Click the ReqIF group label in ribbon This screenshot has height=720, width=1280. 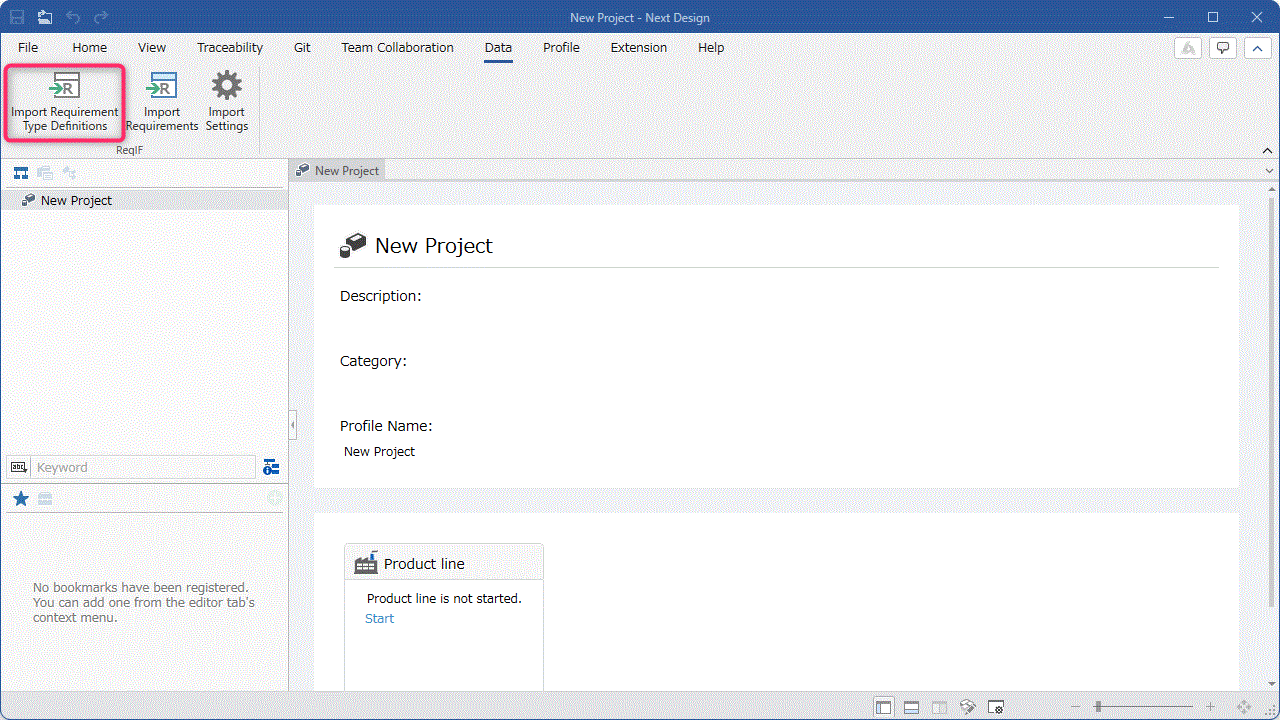pos(130,150)
